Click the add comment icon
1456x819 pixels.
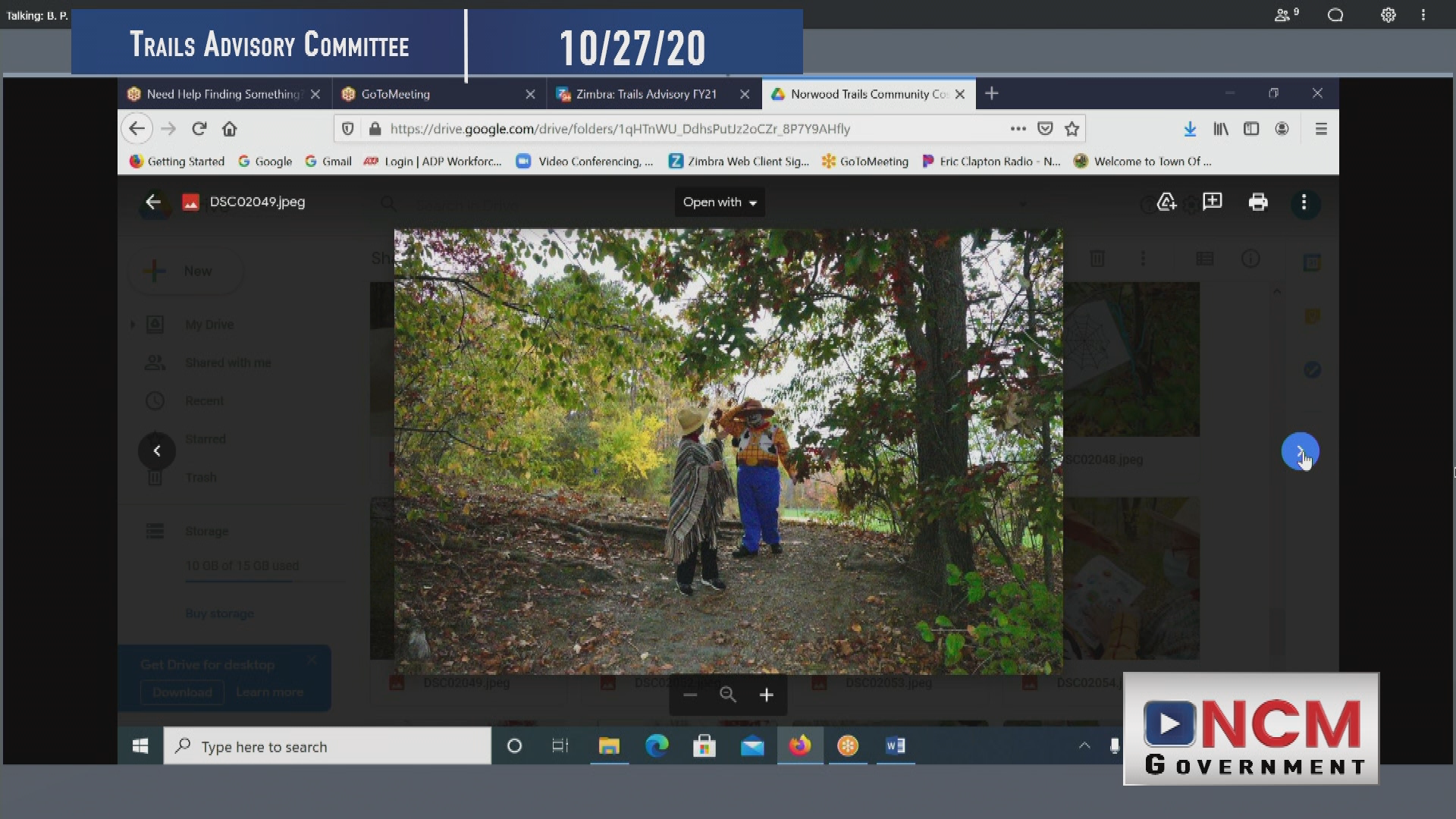click(1212, 202)
